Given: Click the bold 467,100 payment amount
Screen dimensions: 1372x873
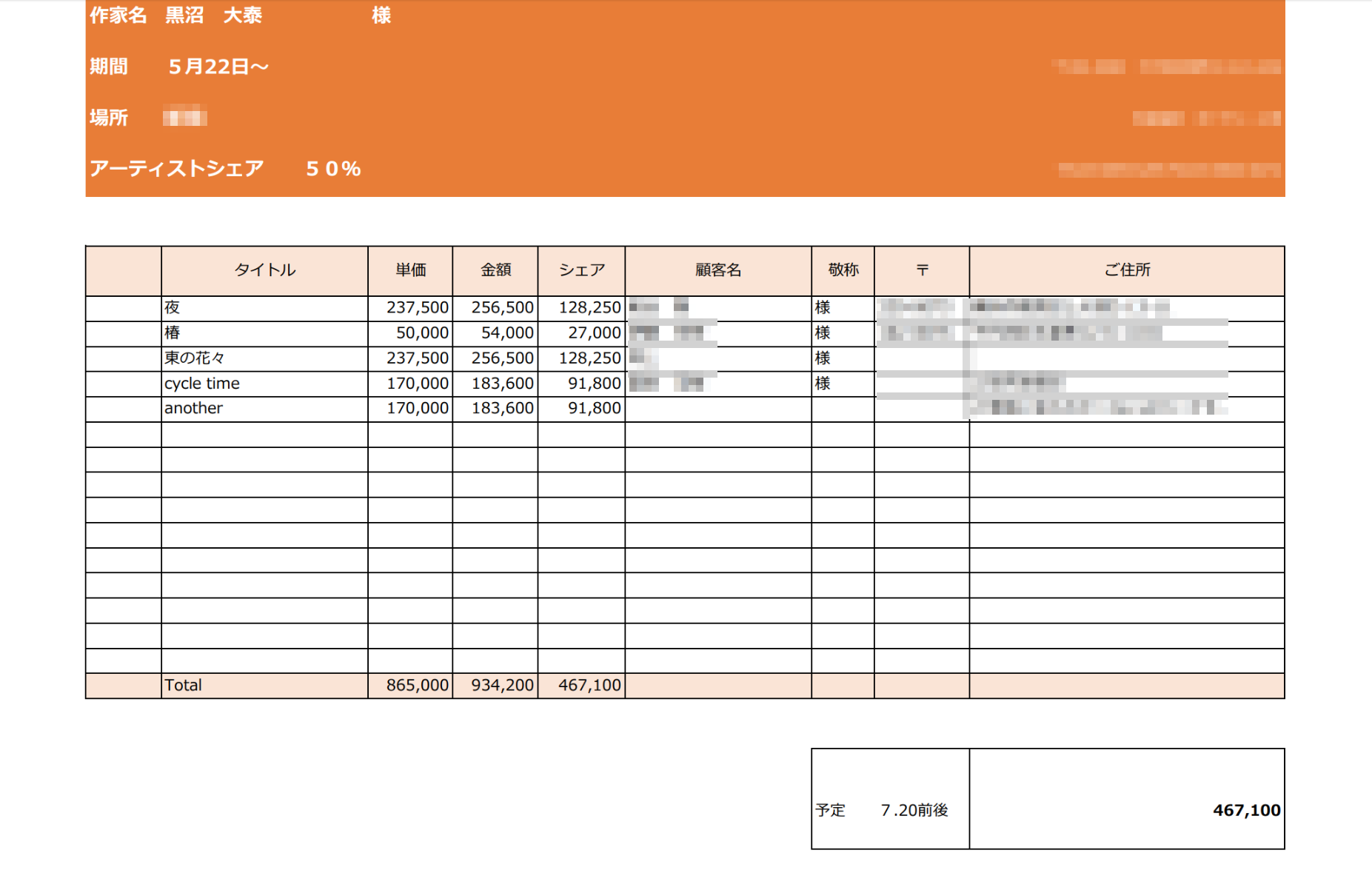Looking at the screenshot, I should click(1246, 810).
